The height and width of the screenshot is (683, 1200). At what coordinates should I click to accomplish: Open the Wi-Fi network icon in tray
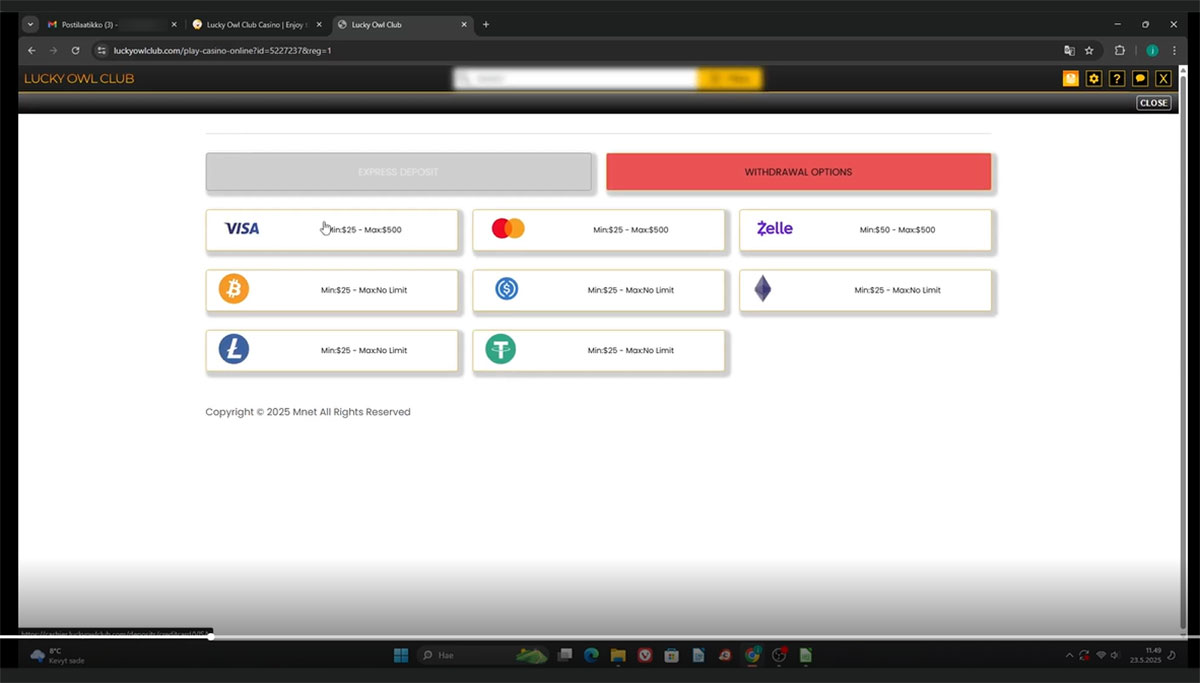tap(1101, 655)
